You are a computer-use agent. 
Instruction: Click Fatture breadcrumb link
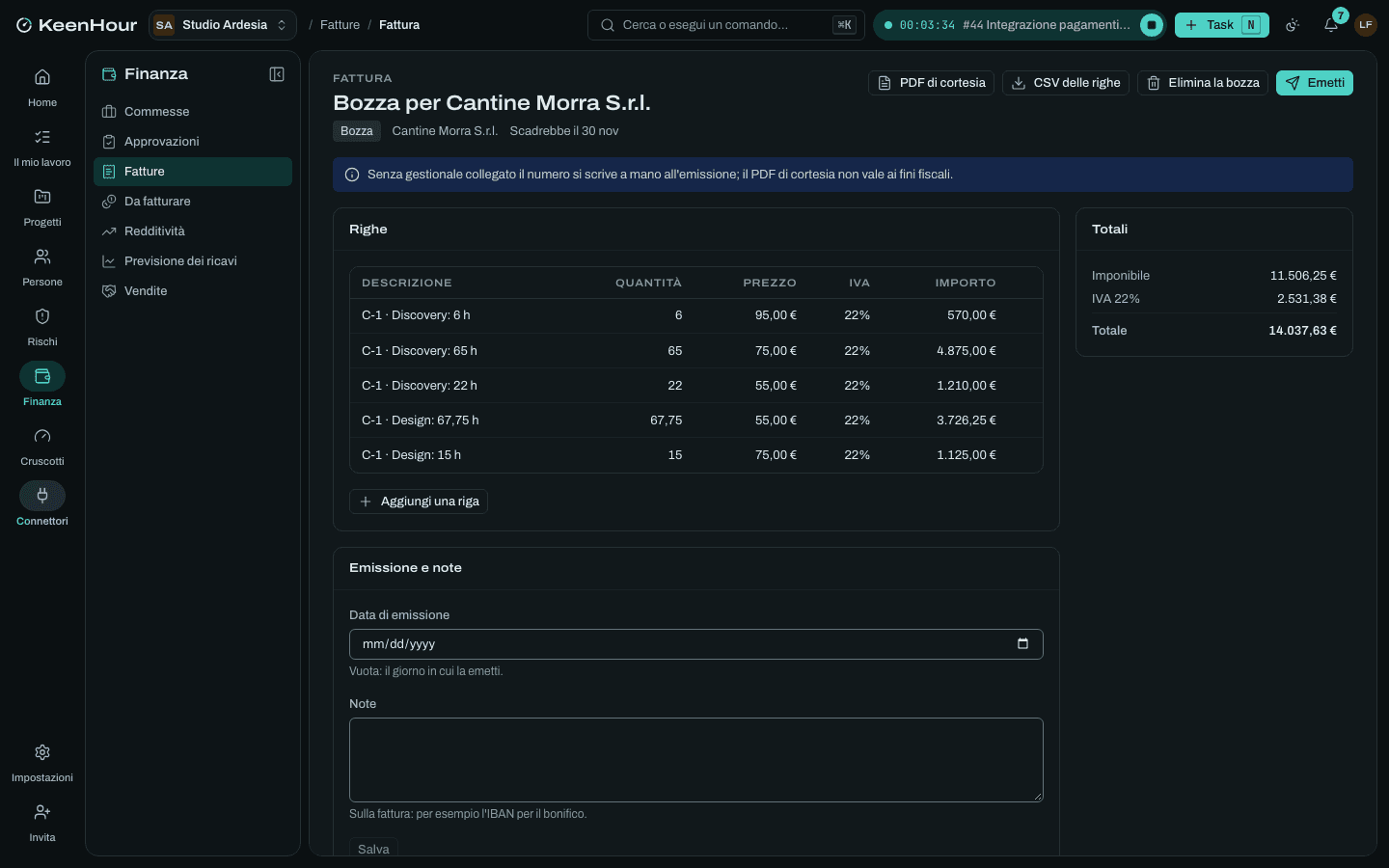point(340,25)
